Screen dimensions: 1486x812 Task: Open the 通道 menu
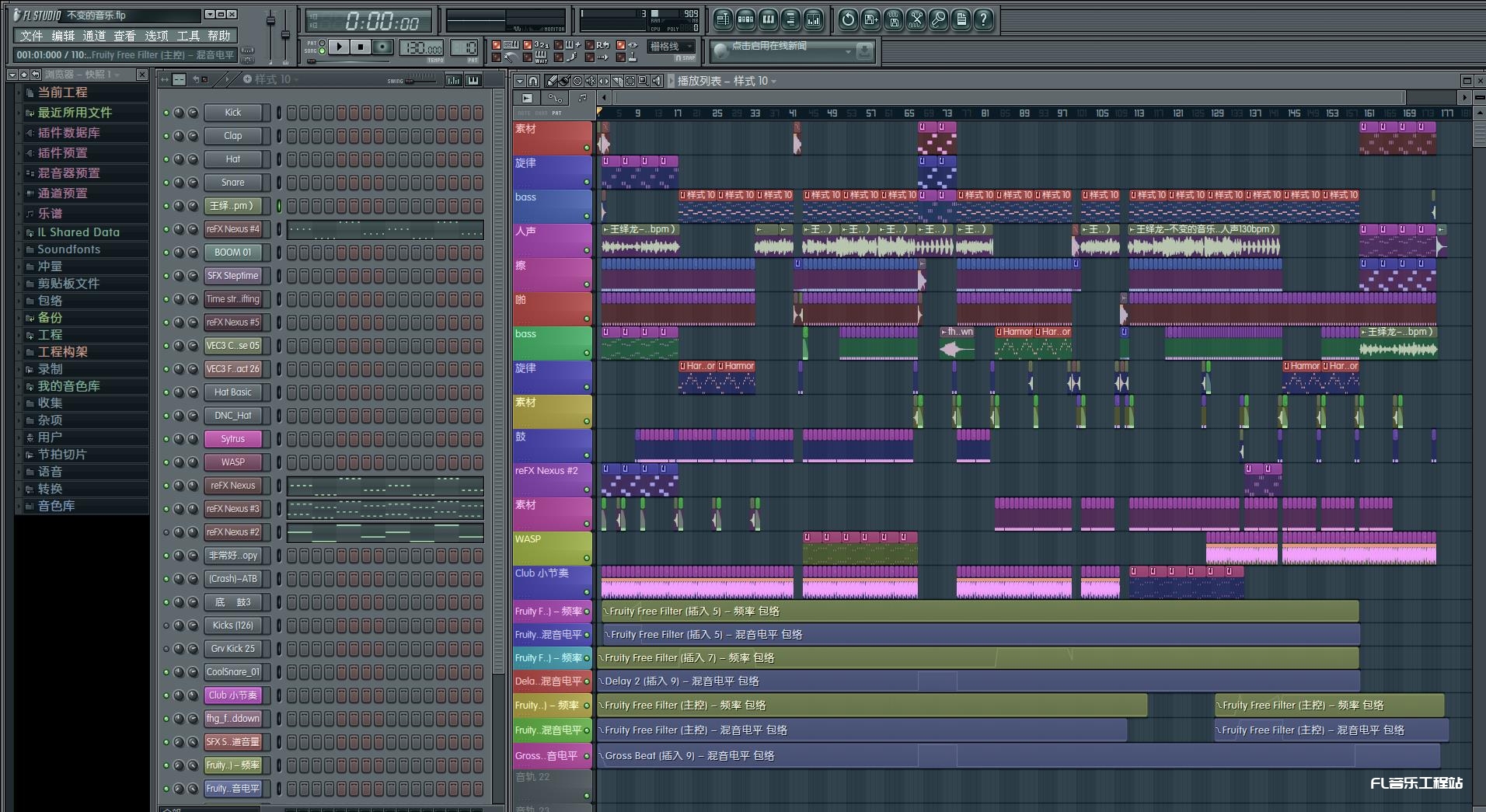click(x=94, y=36)
